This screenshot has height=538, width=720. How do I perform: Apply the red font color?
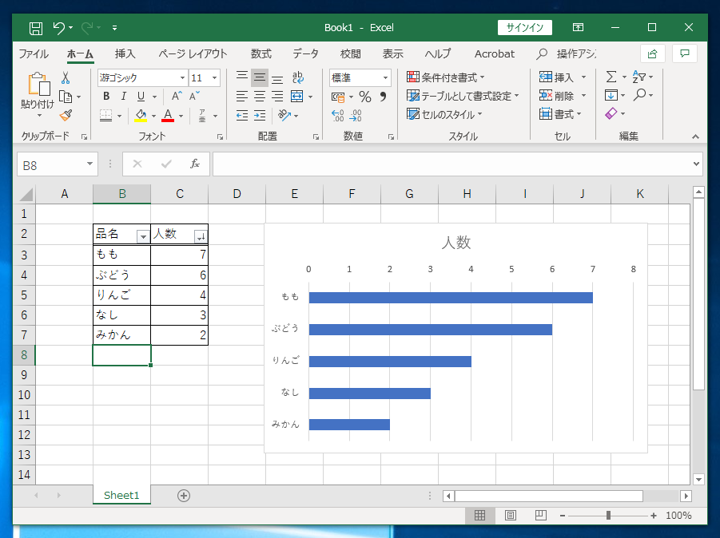pyautogui.click(x=168, y=115)
